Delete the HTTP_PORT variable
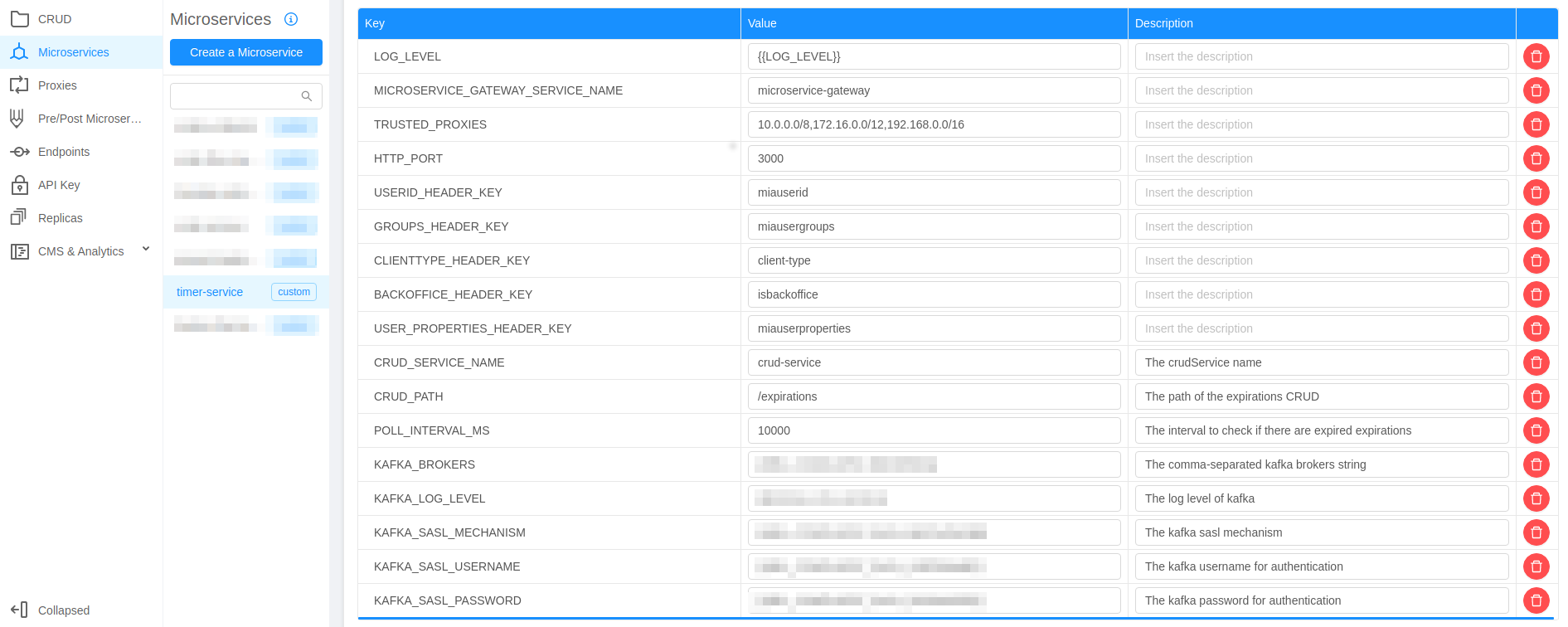 [1536, 158]
